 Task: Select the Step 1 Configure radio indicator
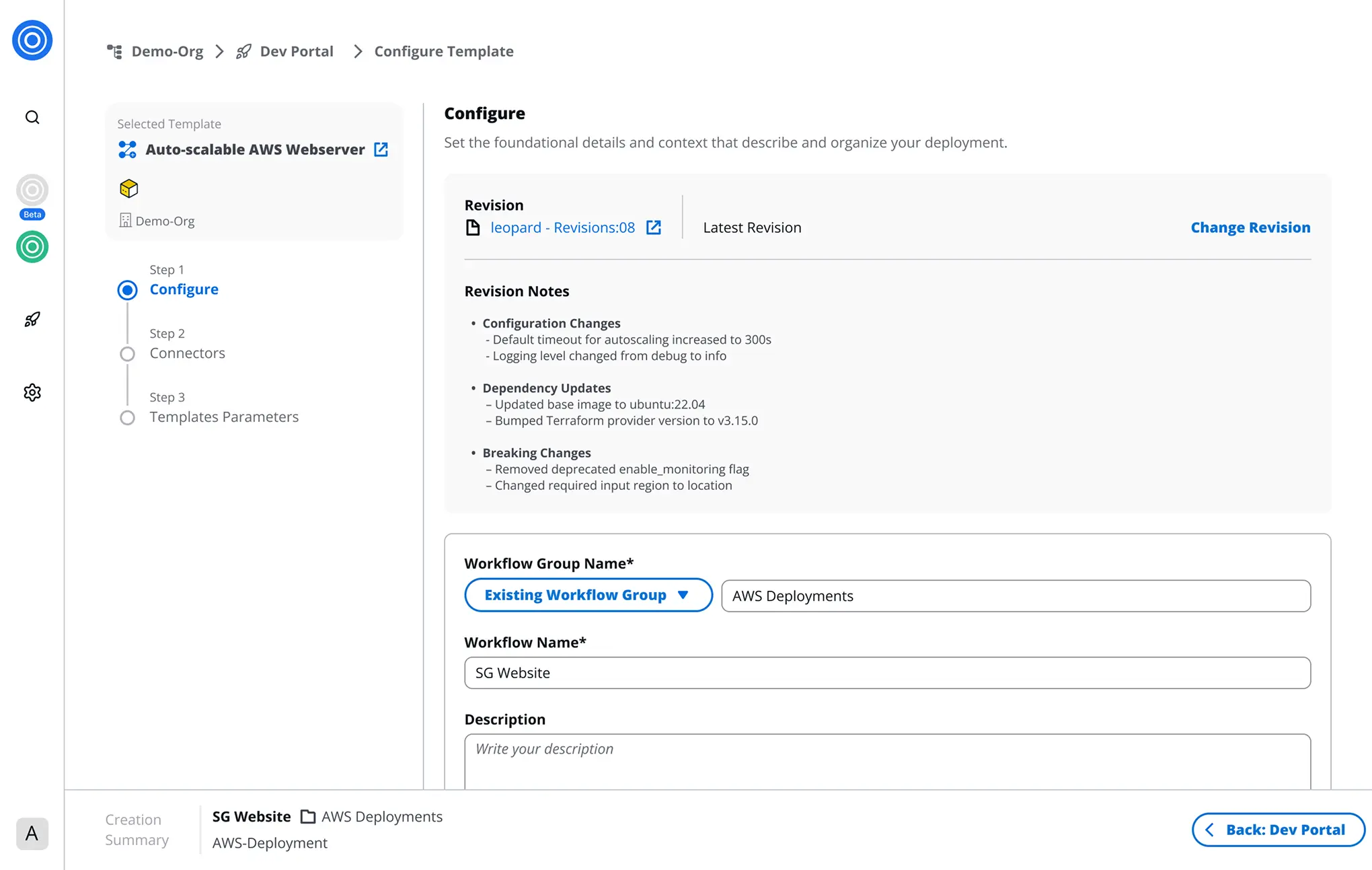[127, 290]
